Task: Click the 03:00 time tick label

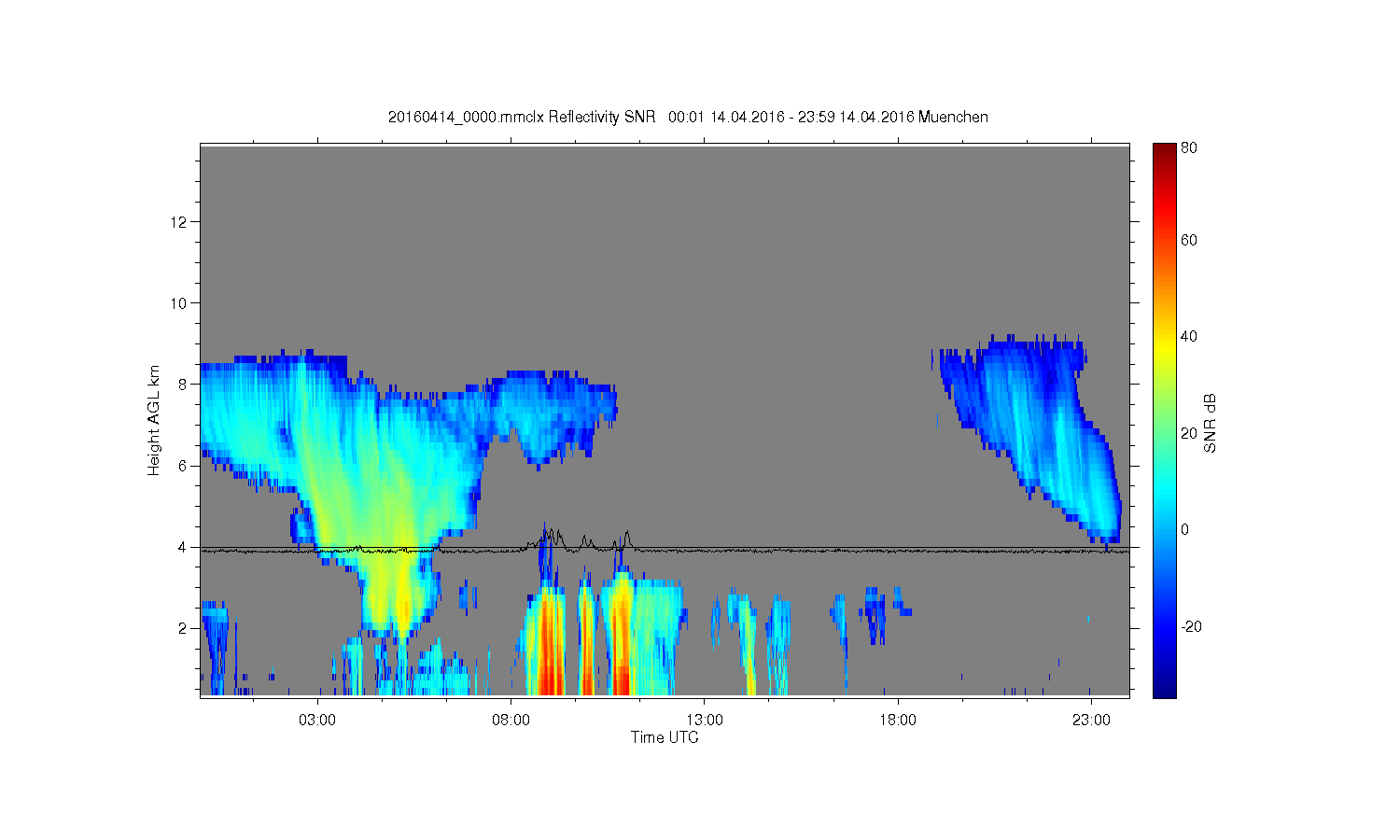Action: click(x=317, y=720)
